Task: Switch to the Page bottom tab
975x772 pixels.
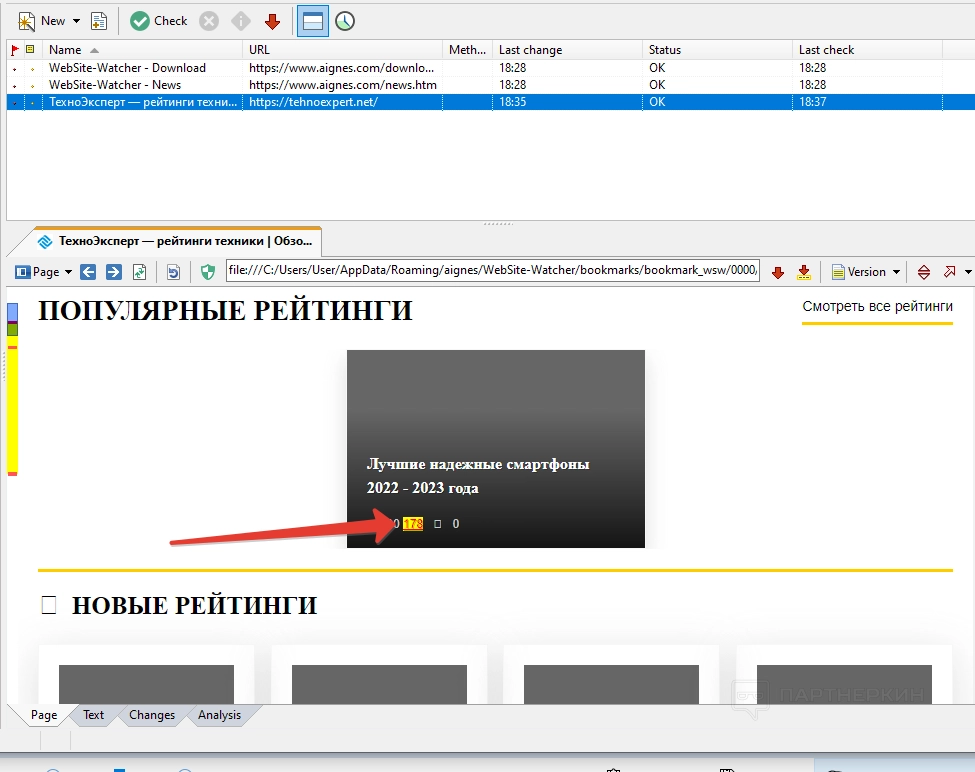Action: click(x=44, y=715)
